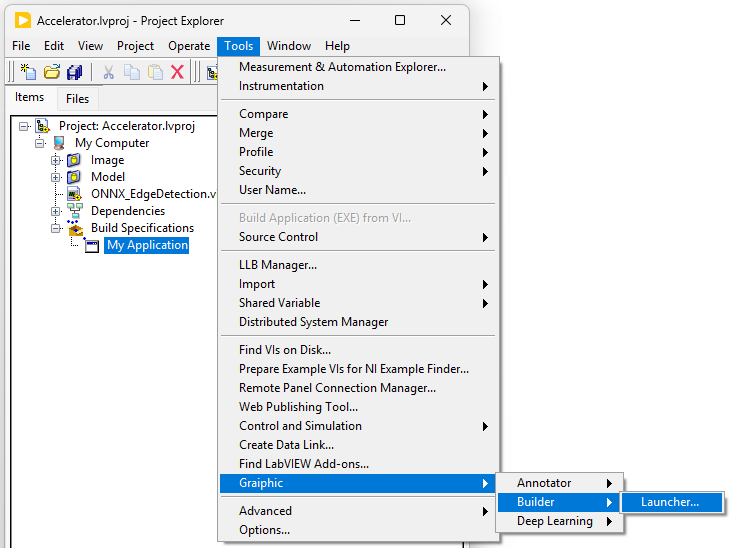Screen dimensions: 731x548
Task: Expand the Image folder node
Action: (x=57, y=160)
